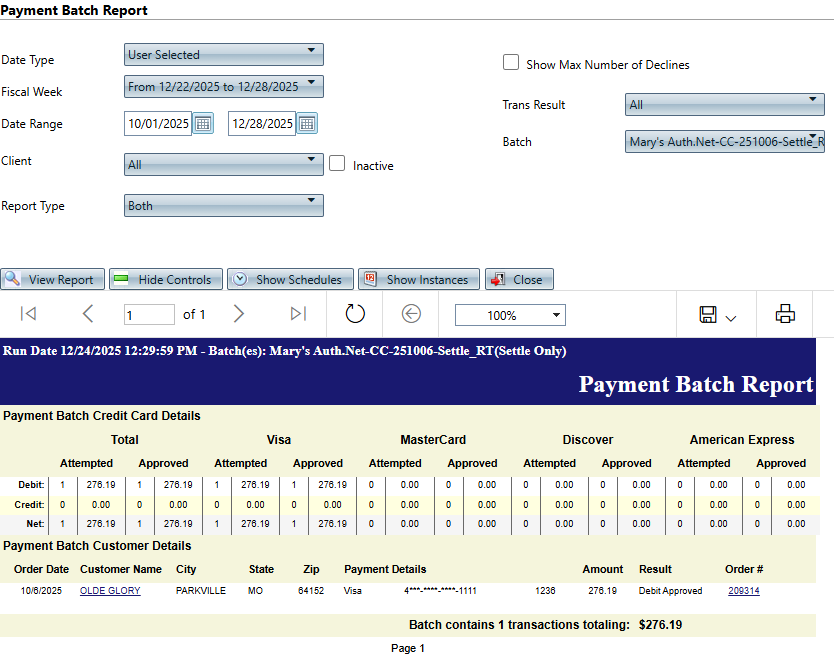The width and height of the screenshot is (834, 660).
Task: Open calendar picker for end date
Action: click(307, 124)
